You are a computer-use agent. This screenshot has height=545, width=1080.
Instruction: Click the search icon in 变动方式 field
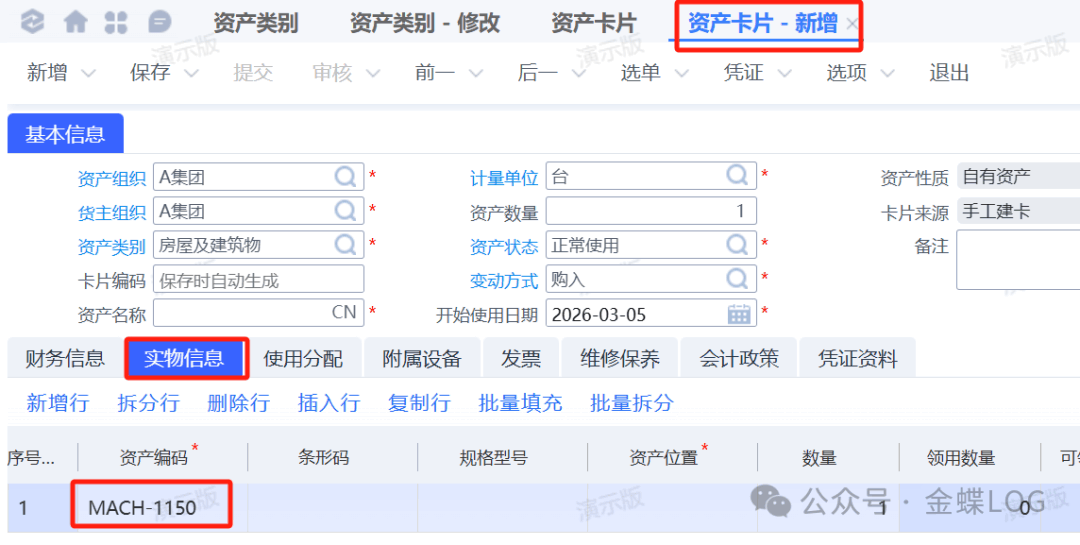[x=738, y=279]
